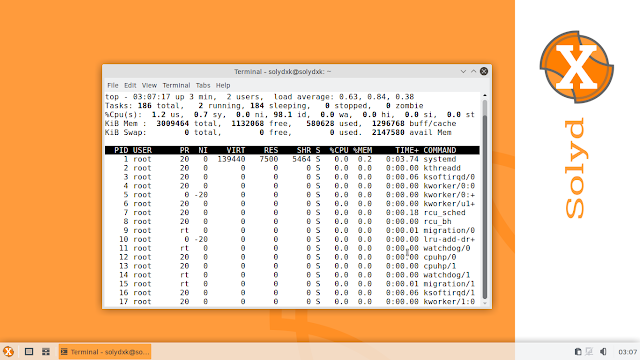Screen dimensions: 640x360
Task: Click the 0:03.74 TIME+ value
Action: [402, 159]
